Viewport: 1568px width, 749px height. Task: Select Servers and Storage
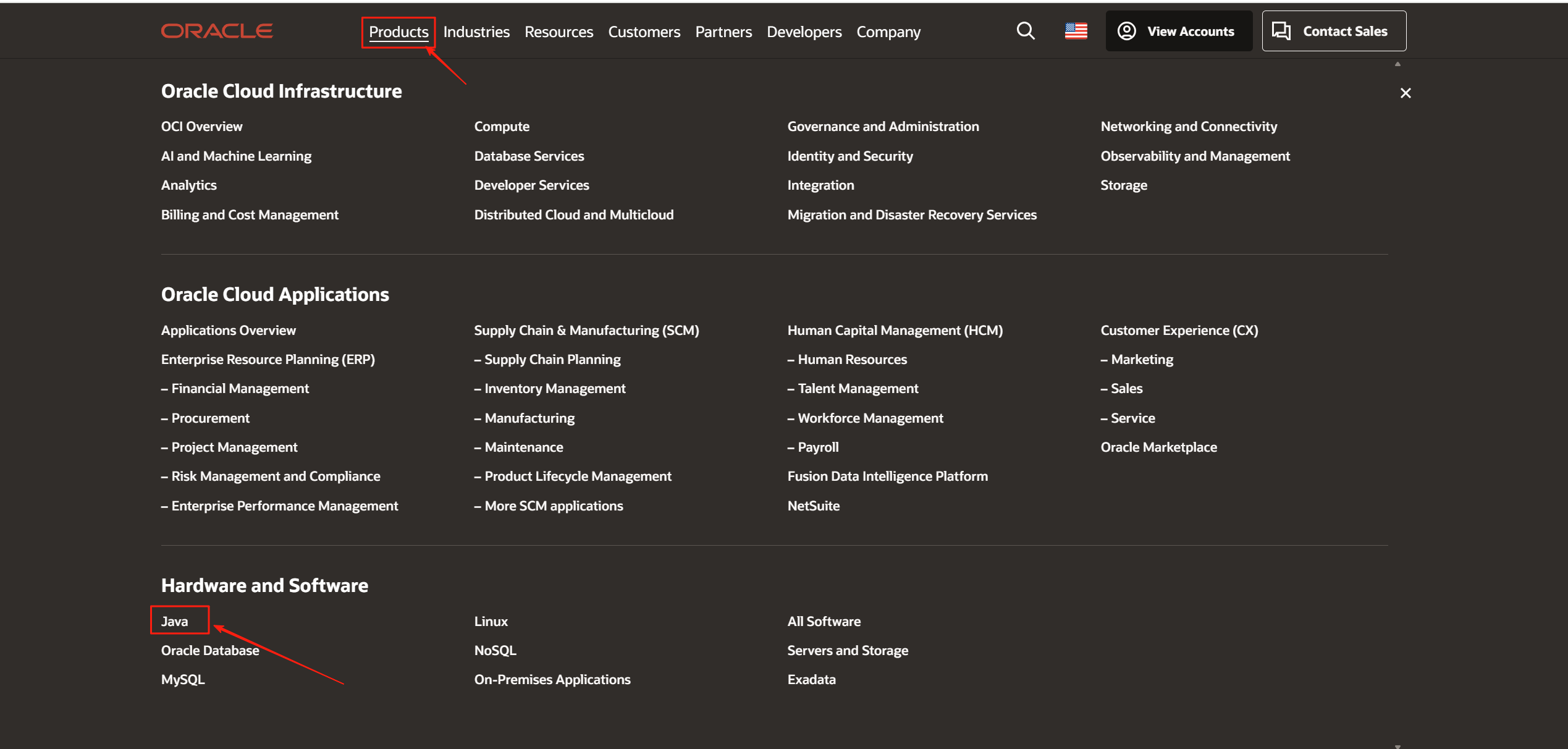click(848, 650)
